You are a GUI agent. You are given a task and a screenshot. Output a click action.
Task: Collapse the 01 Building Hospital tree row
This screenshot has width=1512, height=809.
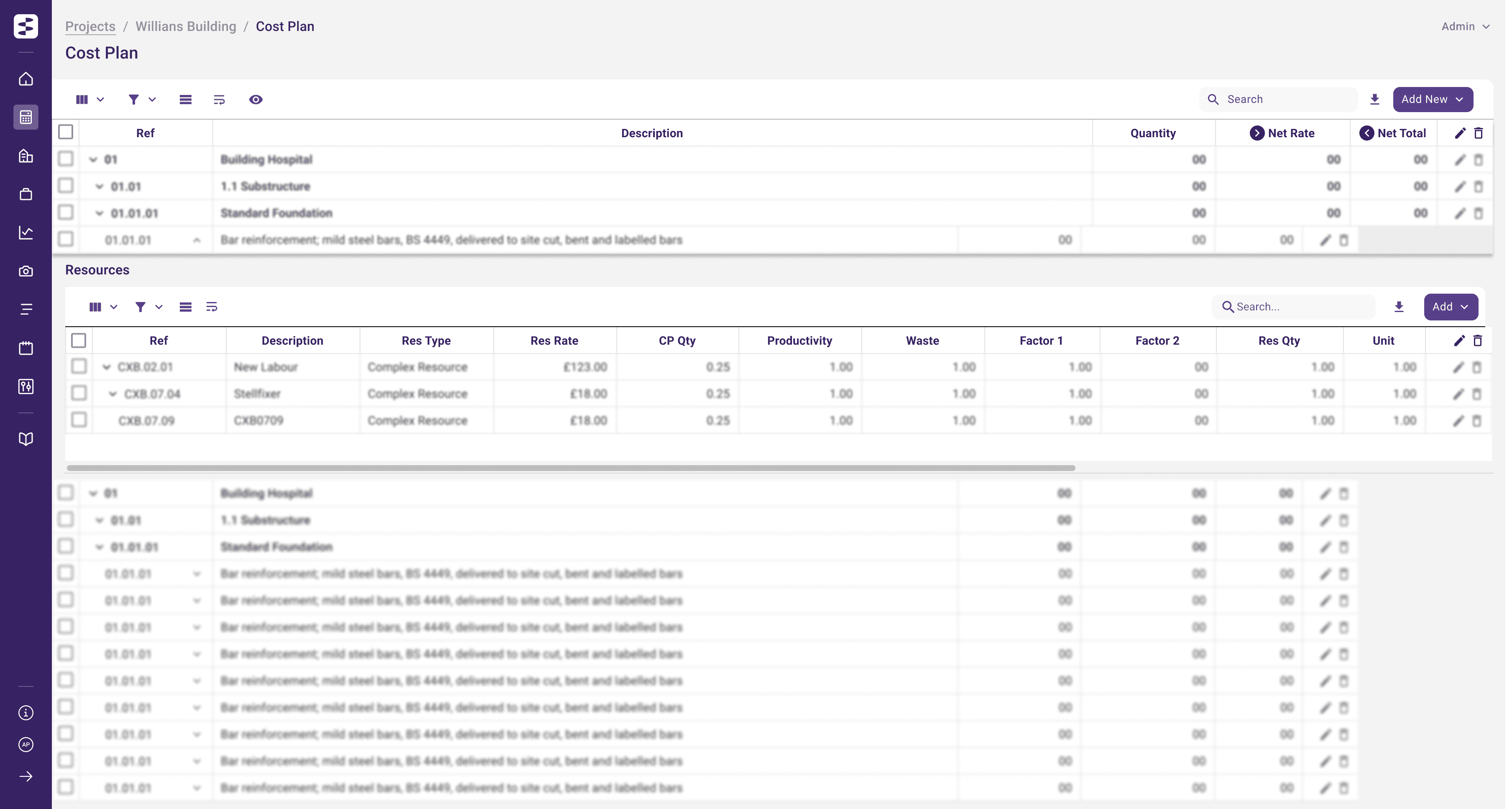click(x=93, y=160)
